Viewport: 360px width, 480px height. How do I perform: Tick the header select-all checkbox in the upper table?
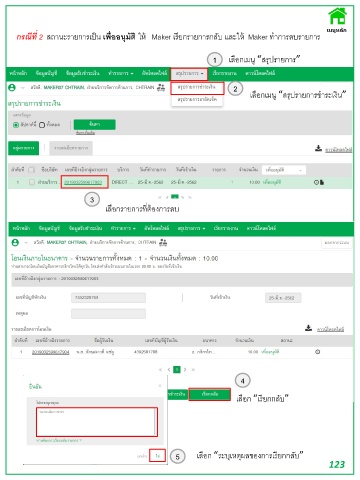click(x=31, y=170)
